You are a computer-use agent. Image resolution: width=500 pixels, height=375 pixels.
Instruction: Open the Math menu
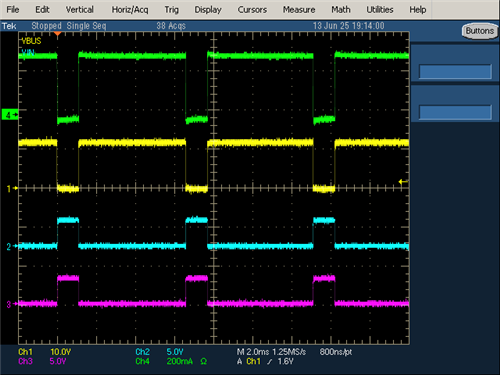341,10
